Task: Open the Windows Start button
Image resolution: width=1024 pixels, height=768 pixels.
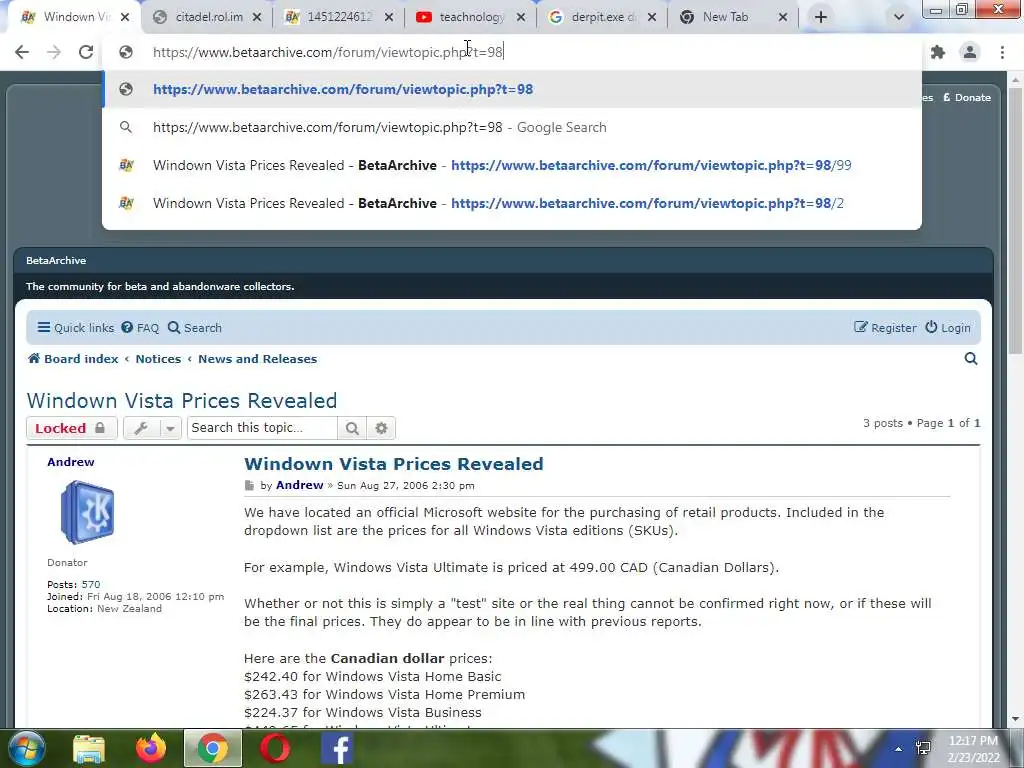Action: tap(26, 748)
